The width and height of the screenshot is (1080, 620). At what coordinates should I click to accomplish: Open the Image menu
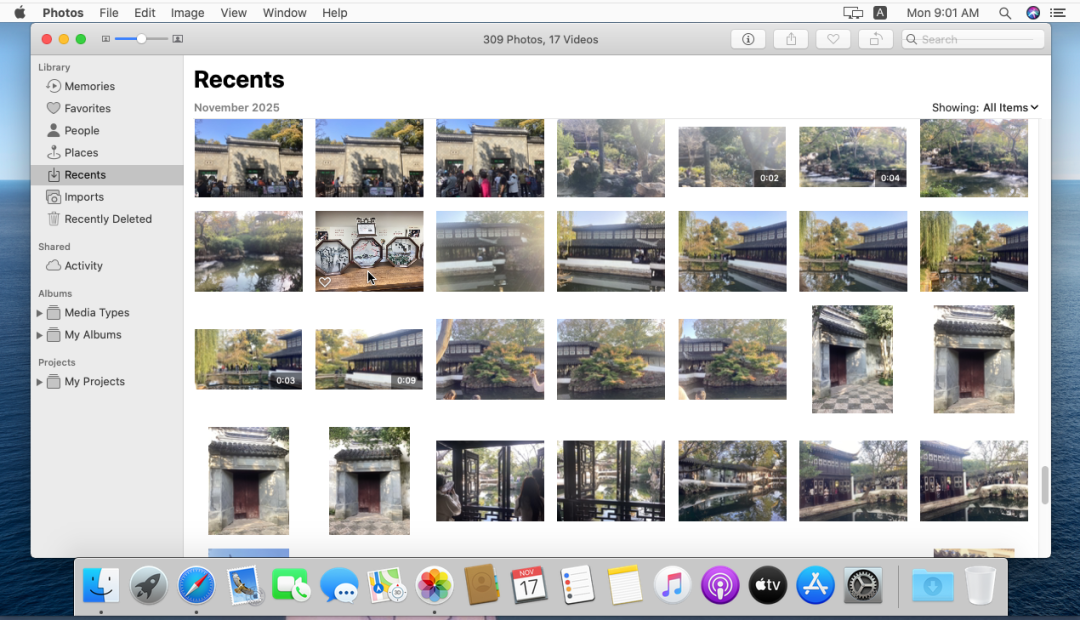coord(187,12)
